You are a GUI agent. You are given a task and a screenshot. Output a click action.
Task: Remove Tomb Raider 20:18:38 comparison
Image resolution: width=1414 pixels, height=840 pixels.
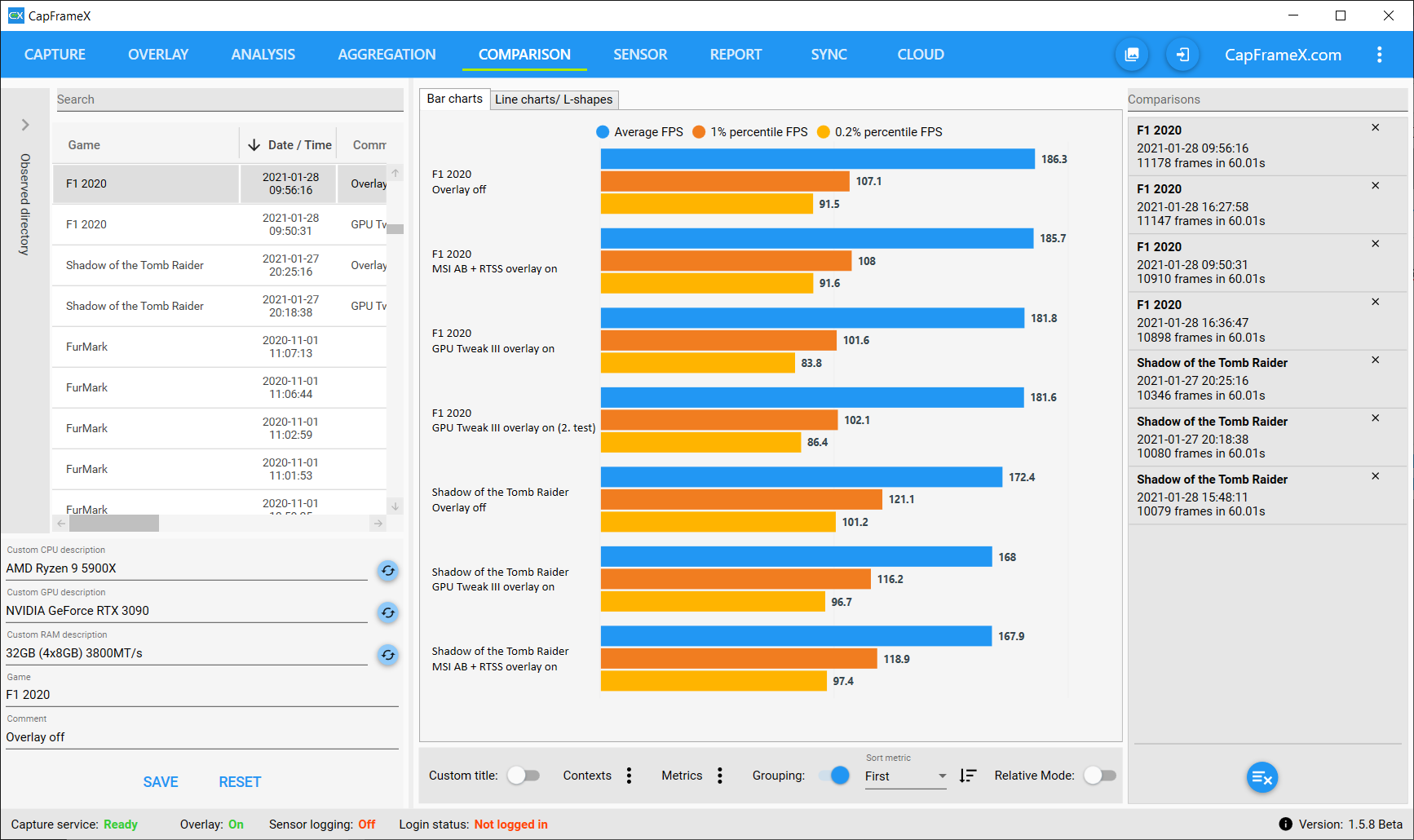1375,418
